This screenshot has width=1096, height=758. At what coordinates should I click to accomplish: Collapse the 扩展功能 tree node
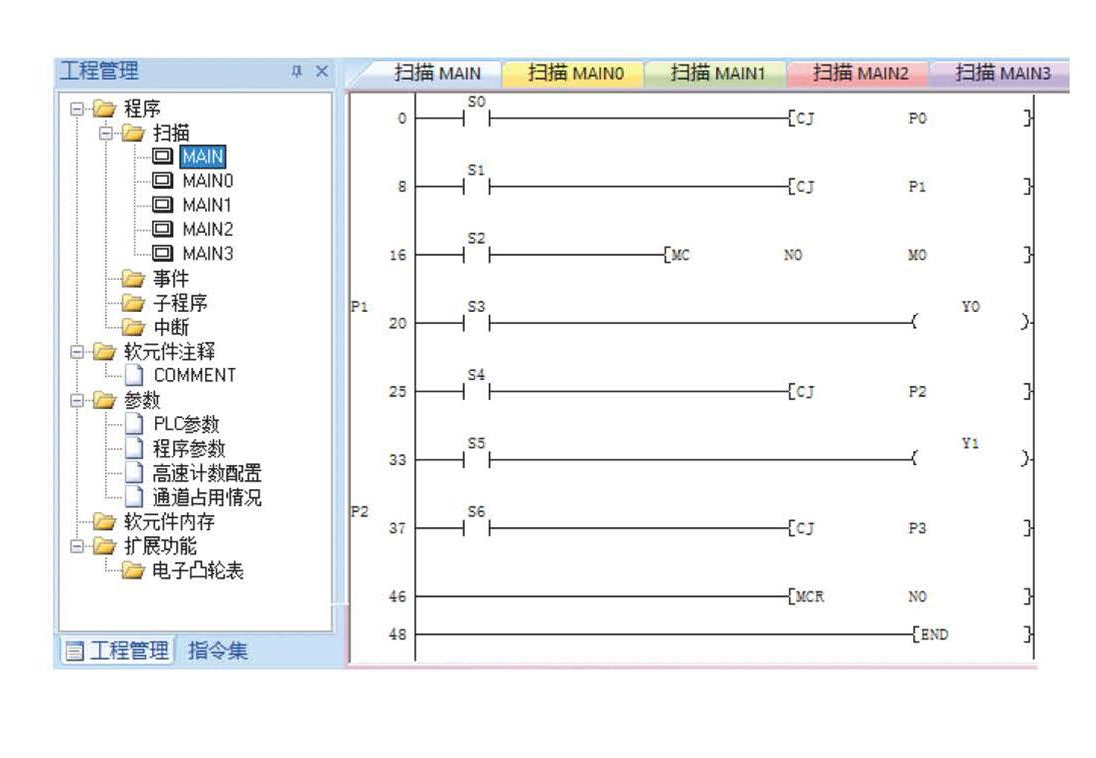[x=77, y=547]
